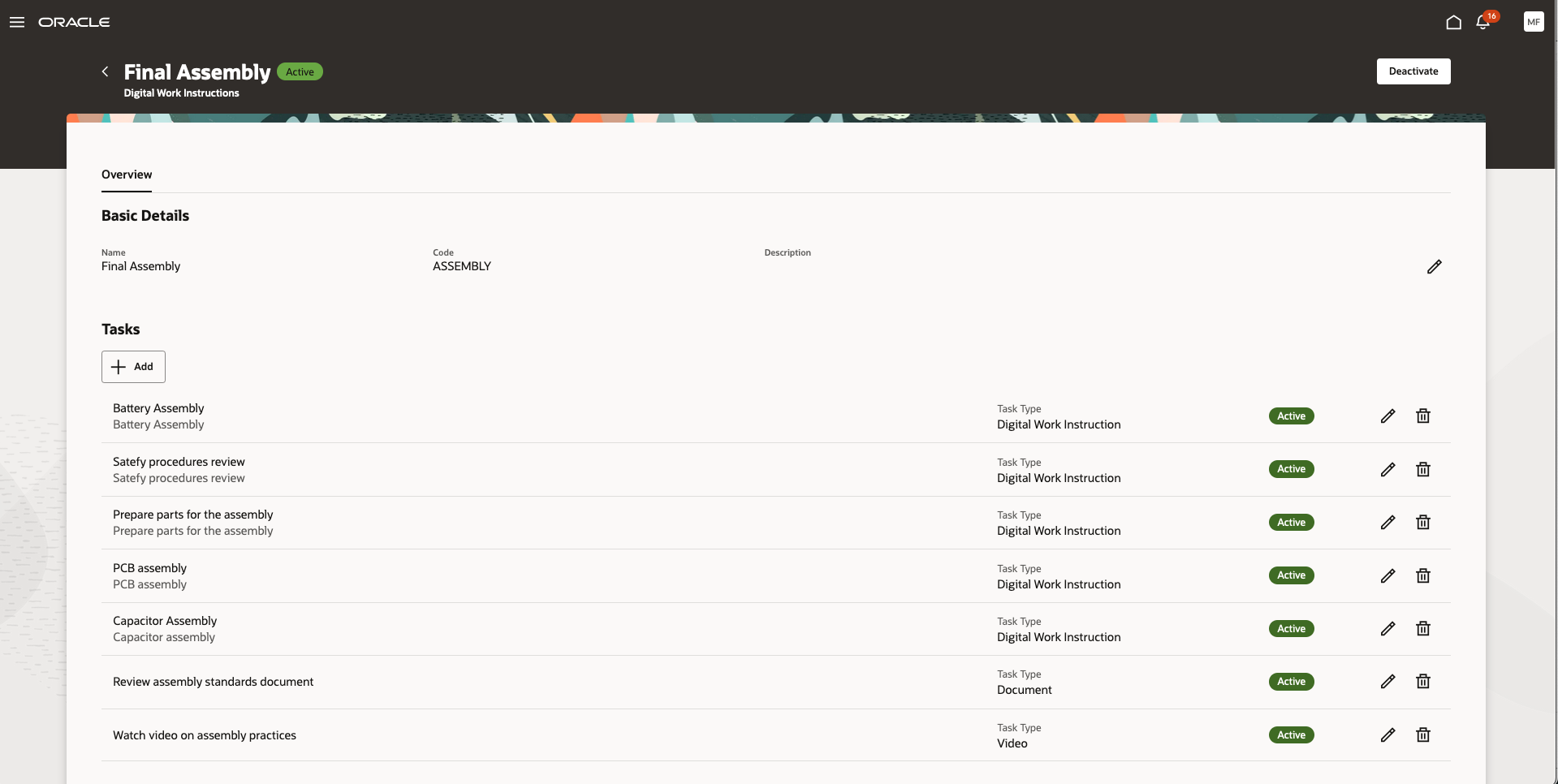Delete Watch video on assembly practices task
1558x784 pixels.
coord(1422,734)
